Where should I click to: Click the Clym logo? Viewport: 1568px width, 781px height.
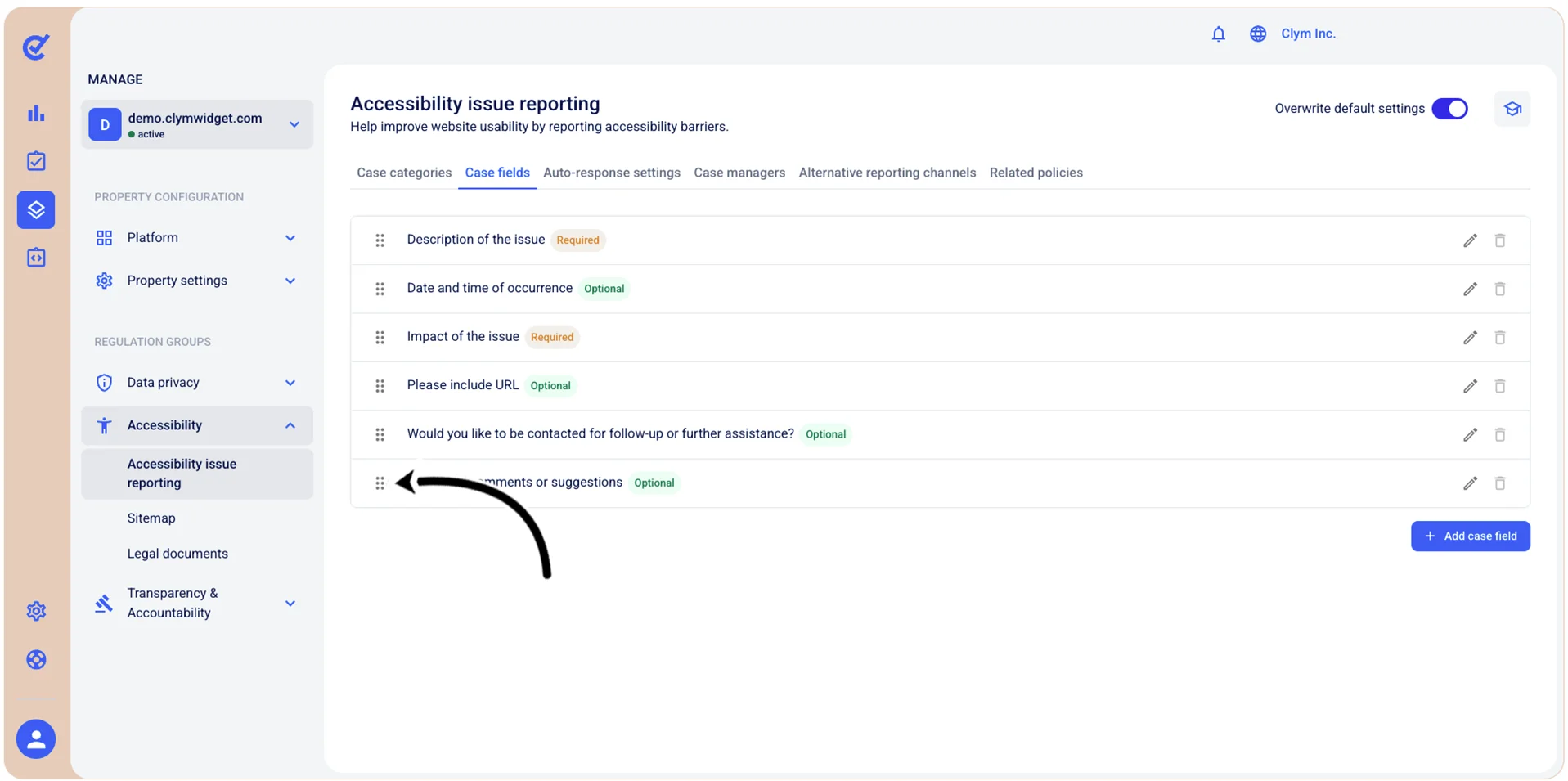tap(36, 47)
